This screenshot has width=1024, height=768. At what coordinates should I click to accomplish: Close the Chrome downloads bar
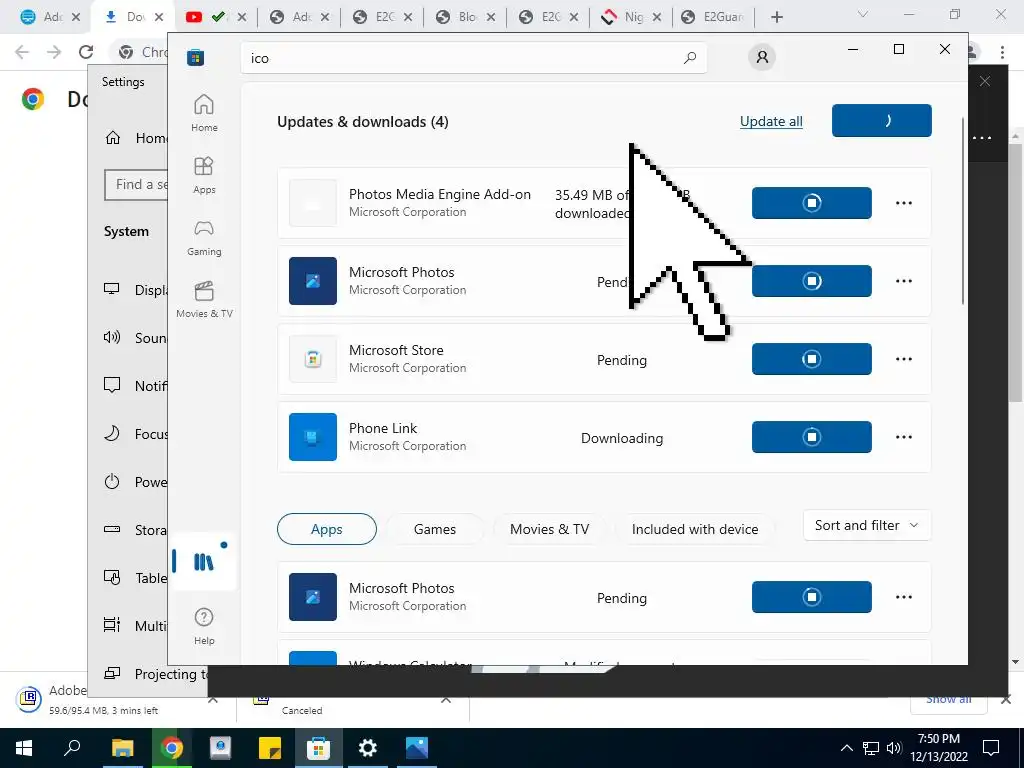tap(1006, 699)
